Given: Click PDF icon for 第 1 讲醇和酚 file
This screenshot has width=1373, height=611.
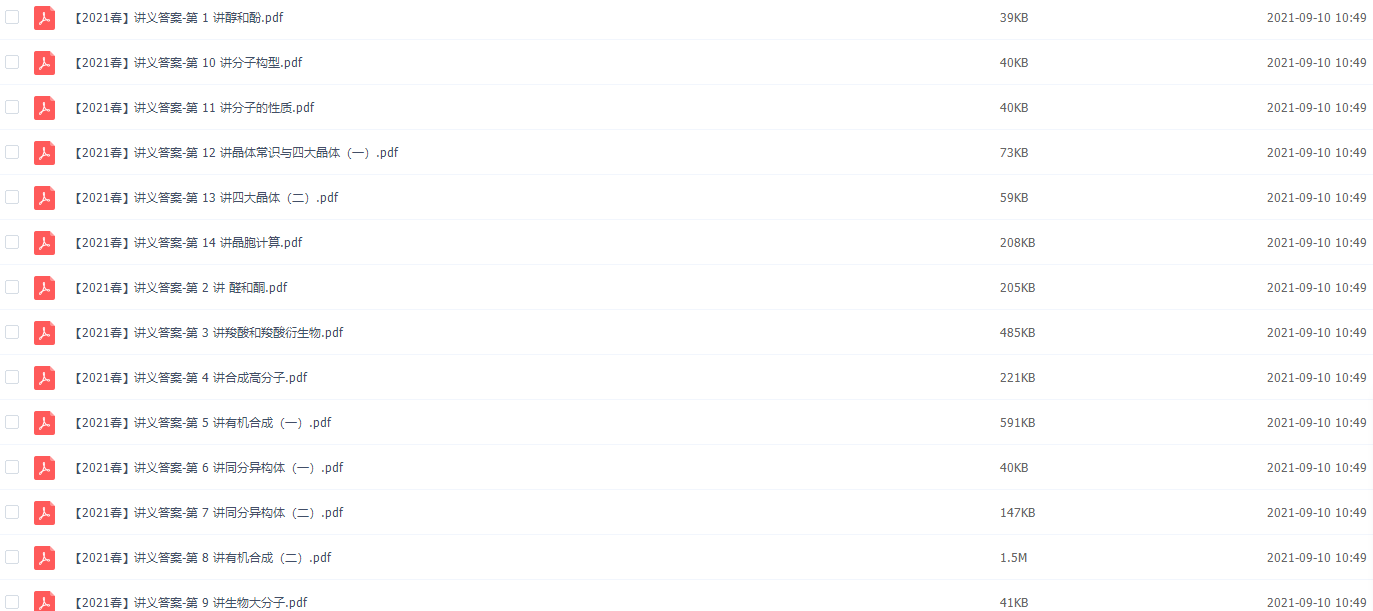Looking at the screenshot, I should [44, 18].
